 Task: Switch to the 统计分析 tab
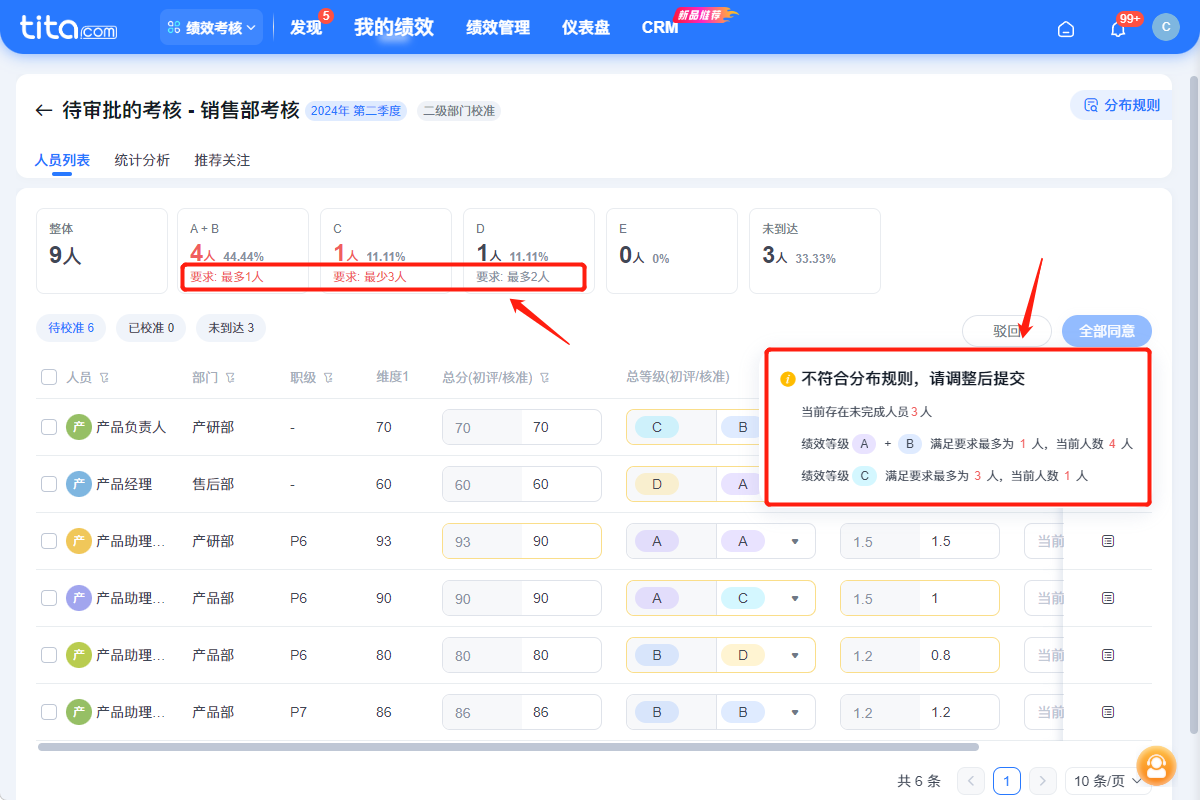click(142, 160)
